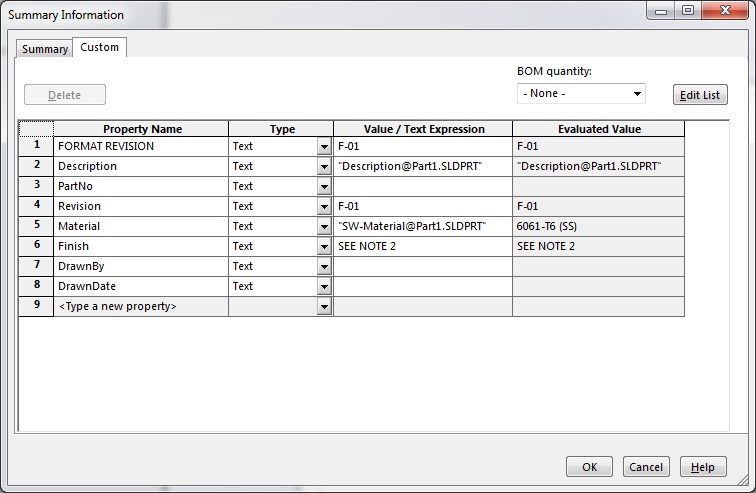Click the "SW-Material@Part1.SLDPRT" value cell
756x493 pixels.
pos(423,227)
